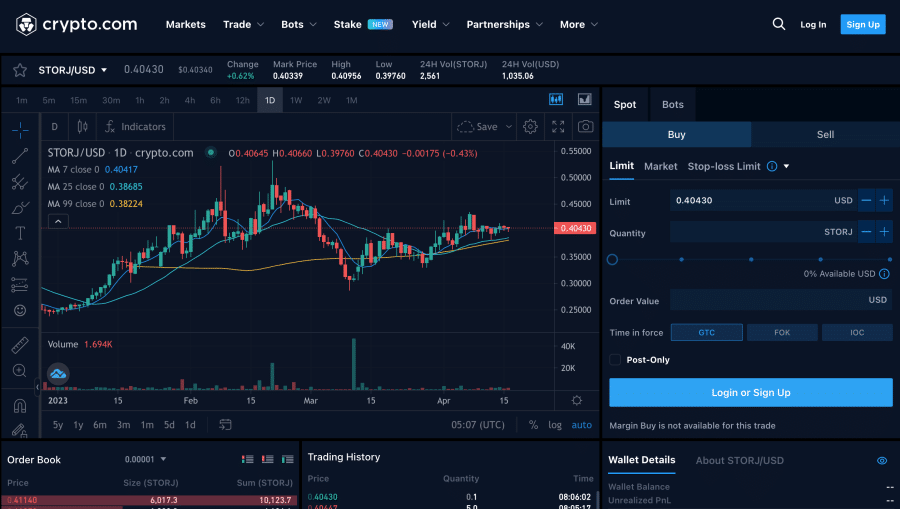The height and width of the screenshot is (509, 900).
Task: Collapse the indicator legend arrow
Action: (x=58, y=221)
